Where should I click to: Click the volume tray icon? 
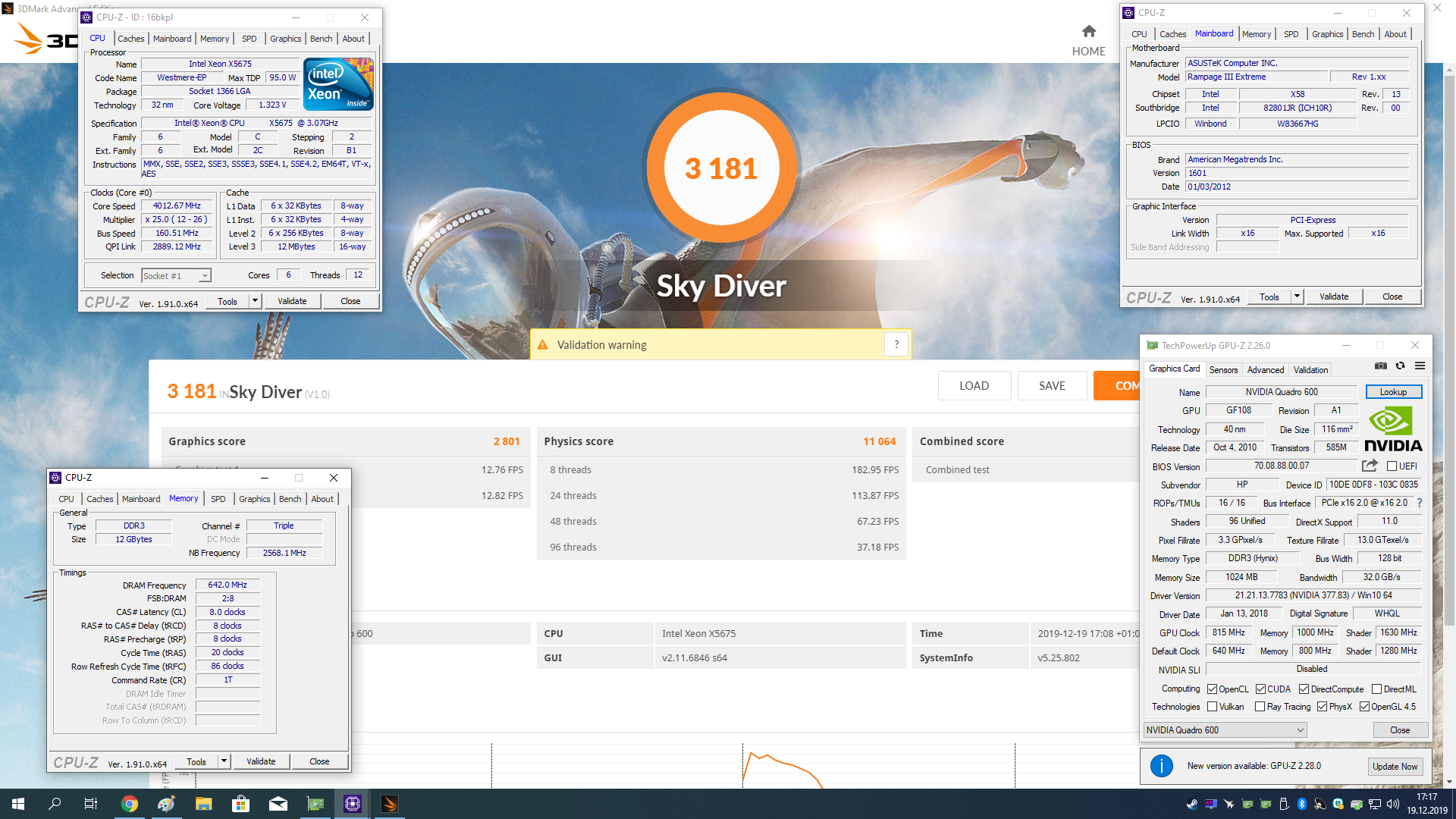tap(1392, 804)
